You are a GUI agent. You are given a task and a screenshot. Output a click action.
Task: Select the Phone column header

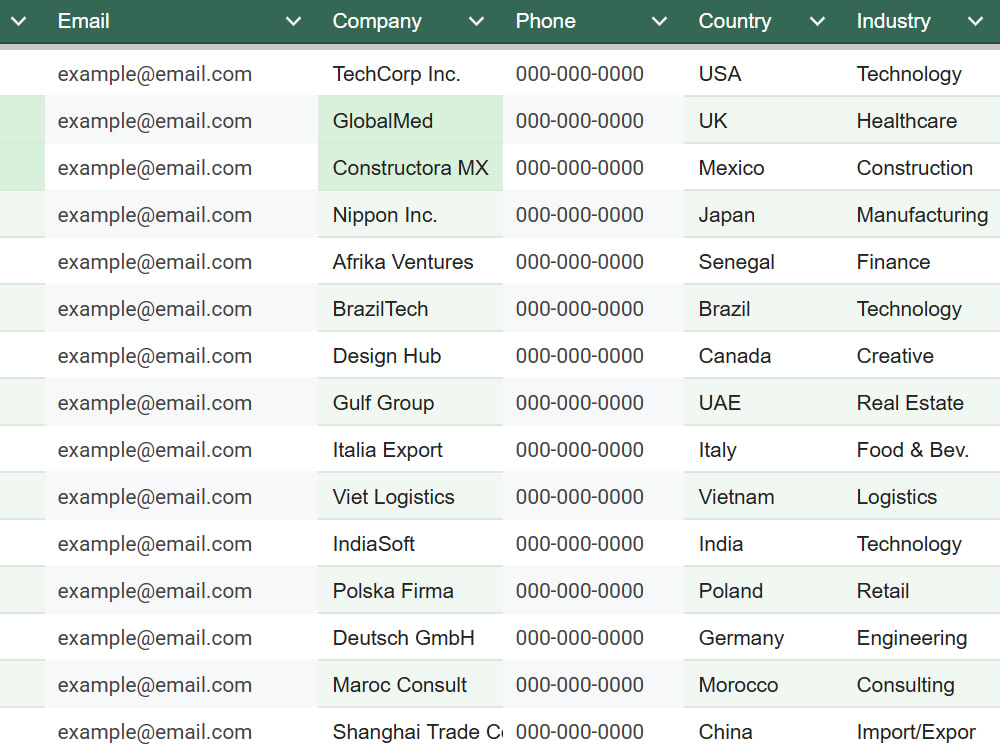click(593, 22)
